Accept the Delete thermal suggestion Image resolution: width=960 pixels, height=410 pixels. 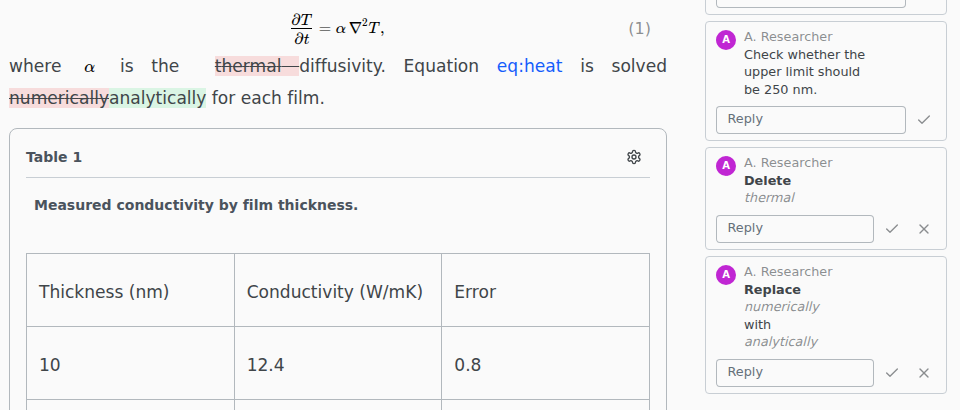point(892,229)
